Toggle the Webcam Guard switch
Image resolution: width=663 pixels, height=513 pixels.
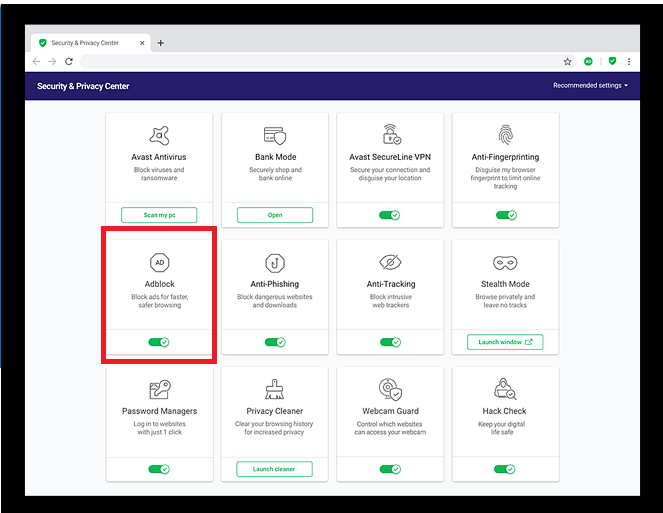coord(390,469)
